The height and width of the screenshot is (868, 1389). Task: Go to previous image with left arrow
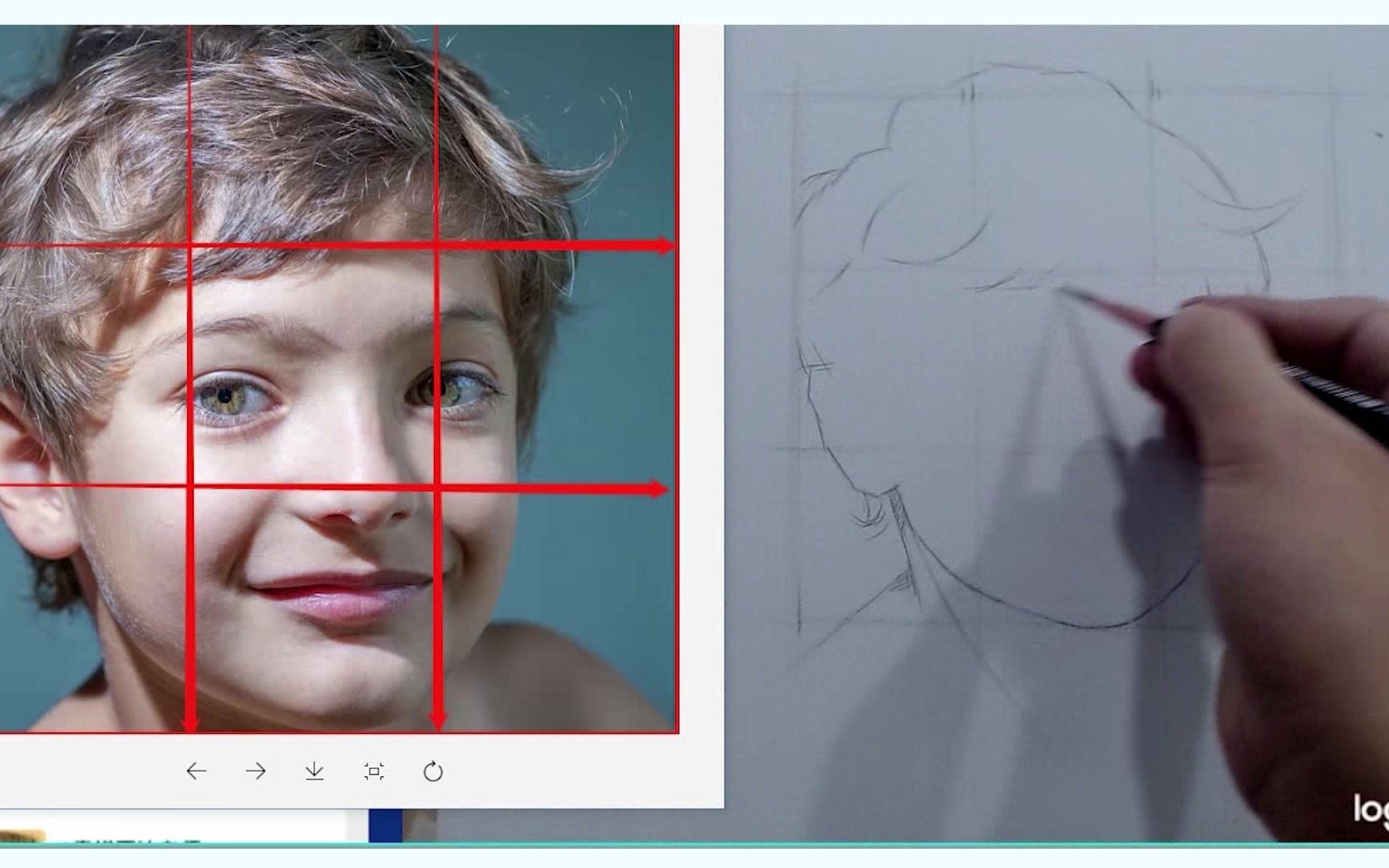[196, 772]
